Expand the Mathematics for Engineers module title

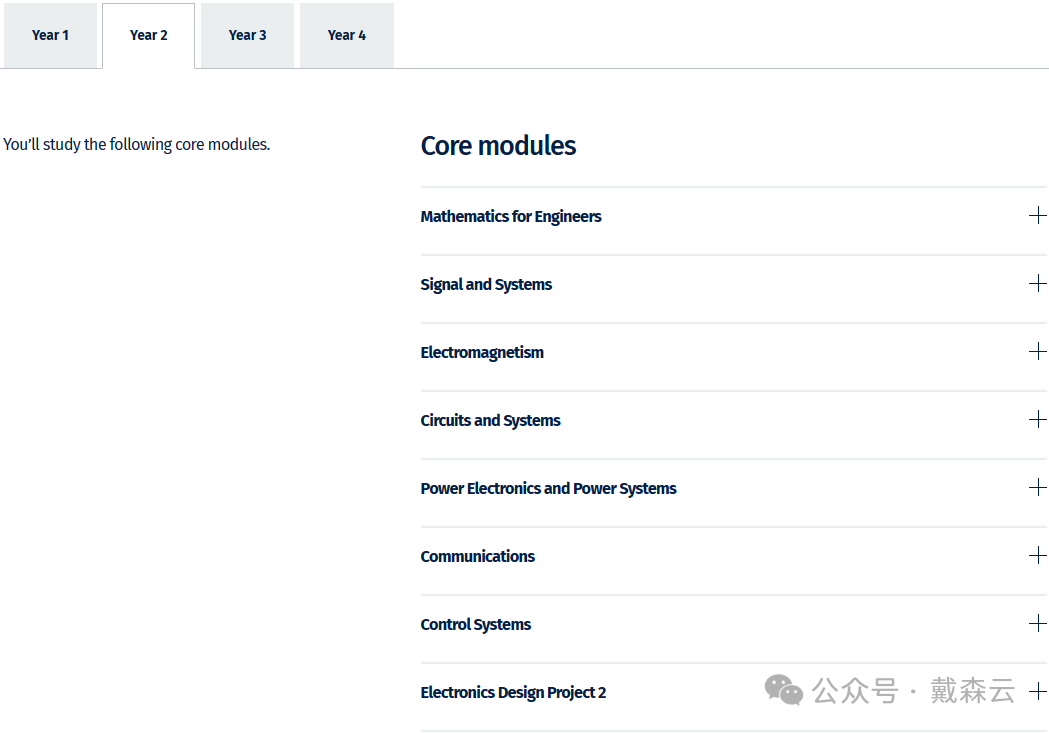pyautogui.click(x=510, y=217)
